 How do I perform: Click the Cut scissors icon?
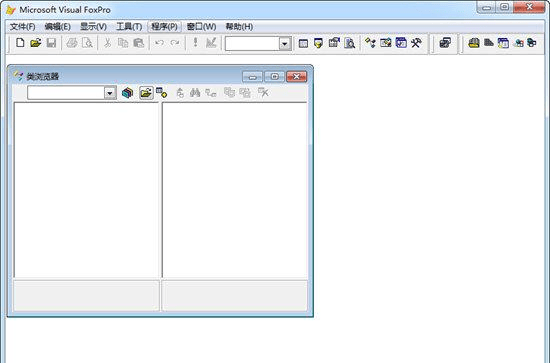107,43
